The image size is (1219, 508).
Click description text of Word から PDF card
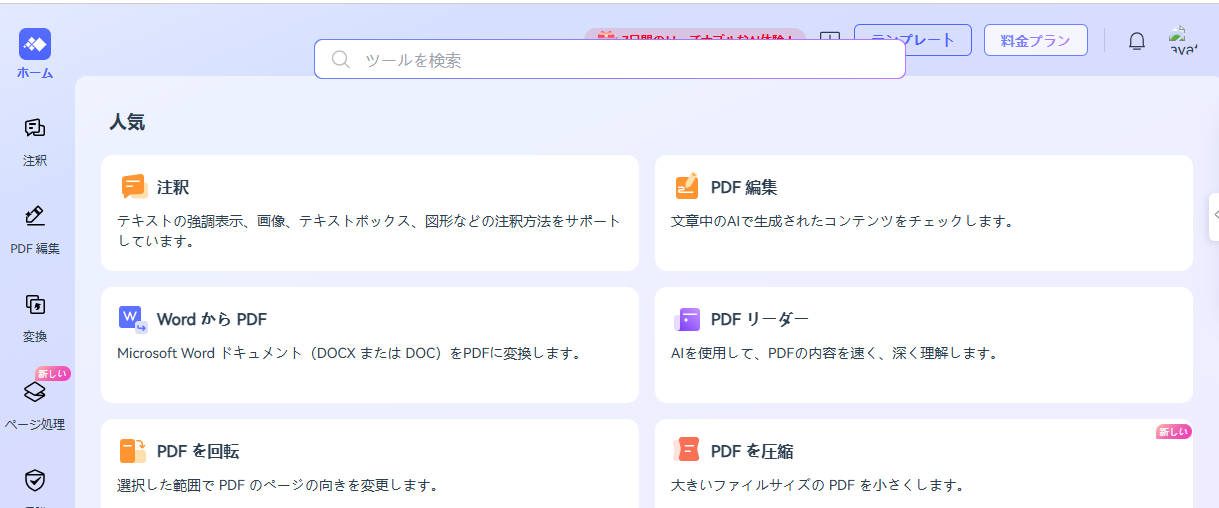point(349,353)
